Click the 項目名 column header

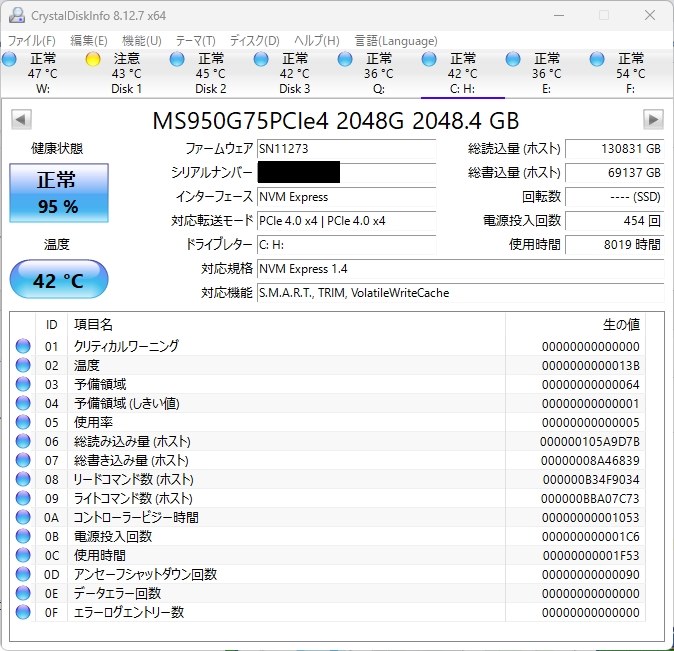pos(286,324)
